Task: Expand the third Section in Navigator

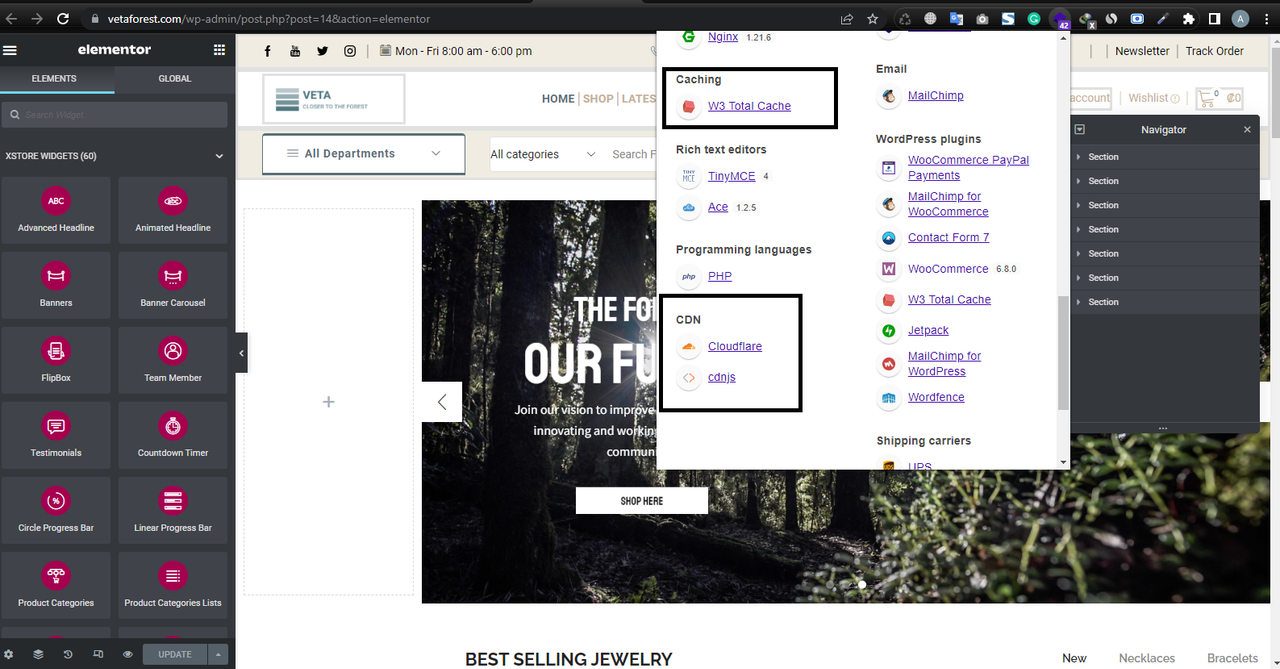Action: [1079, 205]
